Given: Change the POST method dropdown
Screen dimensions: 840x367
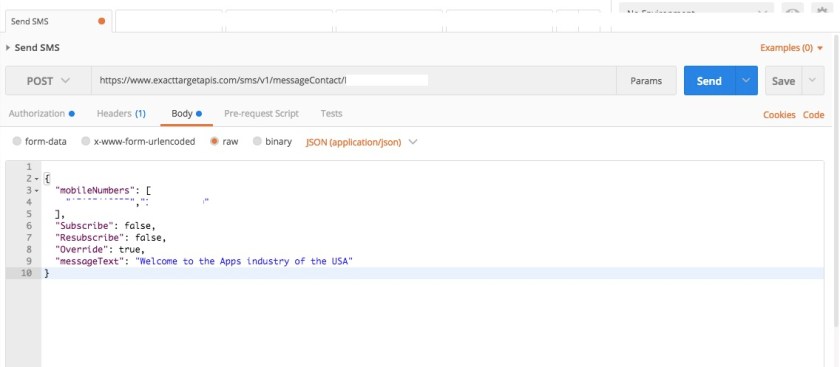Looking at the screenshot, I should point(48,81).
